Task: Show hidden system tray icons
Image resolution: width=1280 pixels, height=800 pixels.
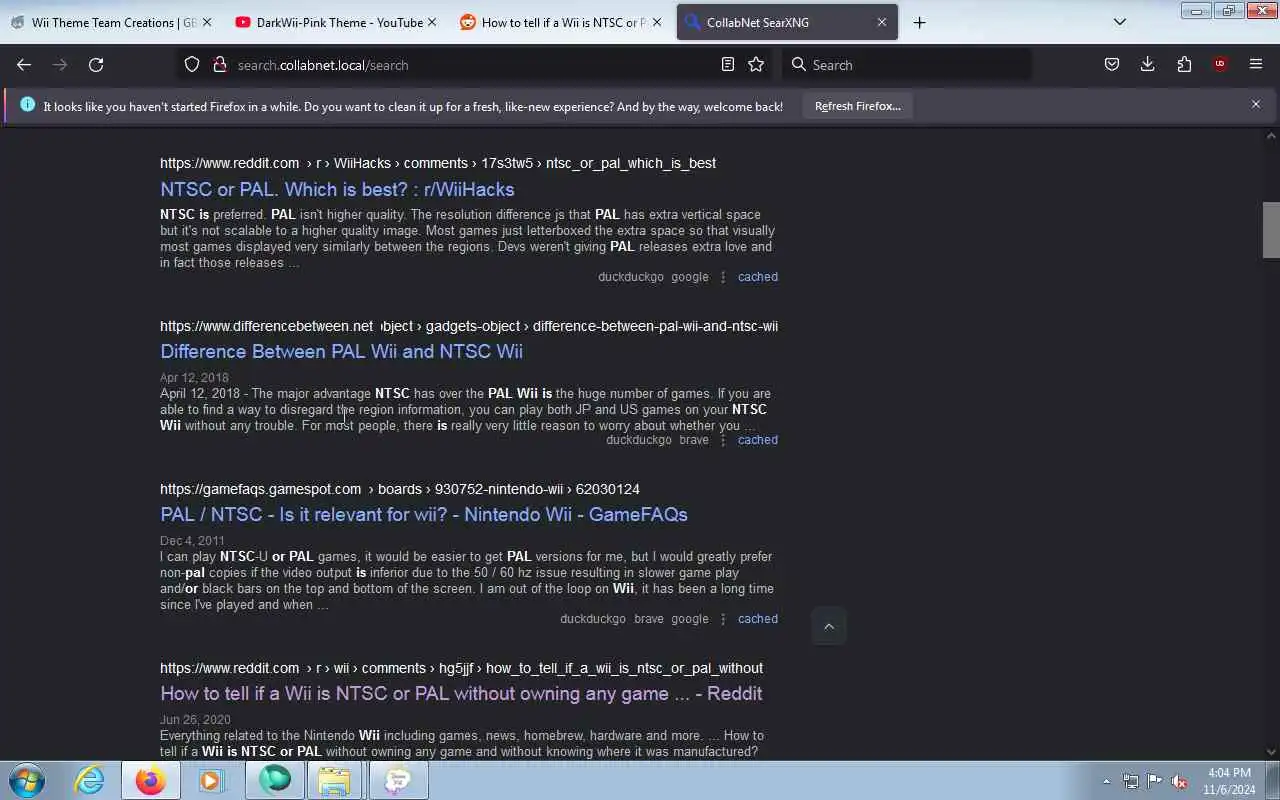Action: 1106,781
